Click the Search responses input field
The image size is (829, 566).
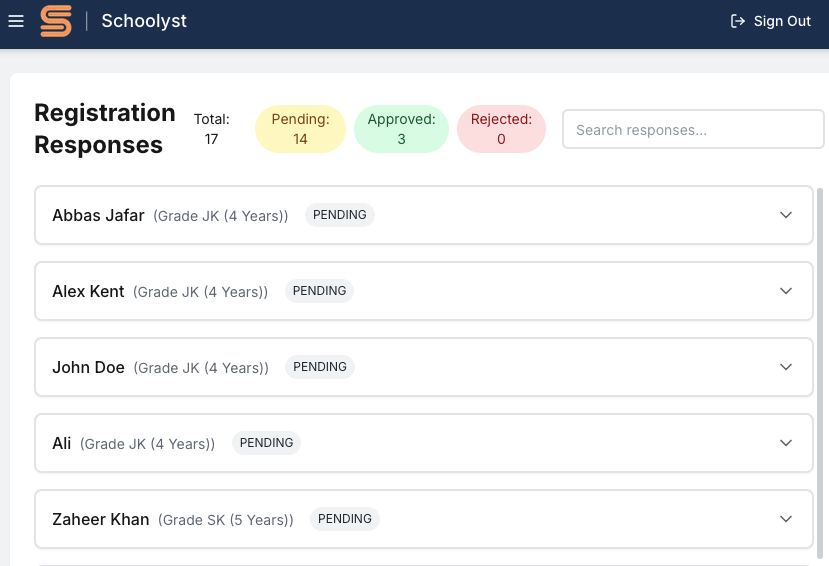693,129
